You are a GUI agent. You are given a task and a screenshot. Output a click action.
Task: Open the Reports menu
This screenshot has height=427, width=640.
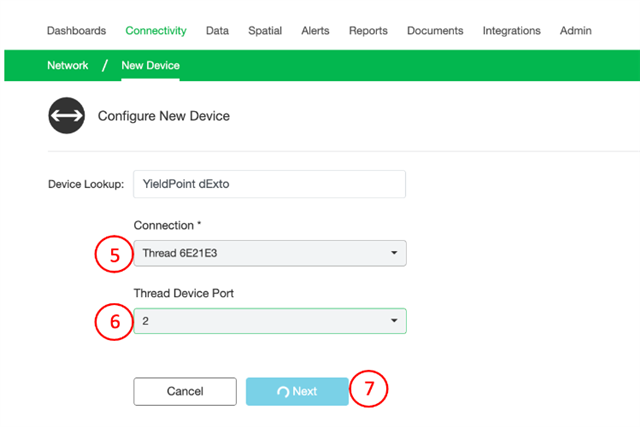pyautogui.click(x=368, y=31)
